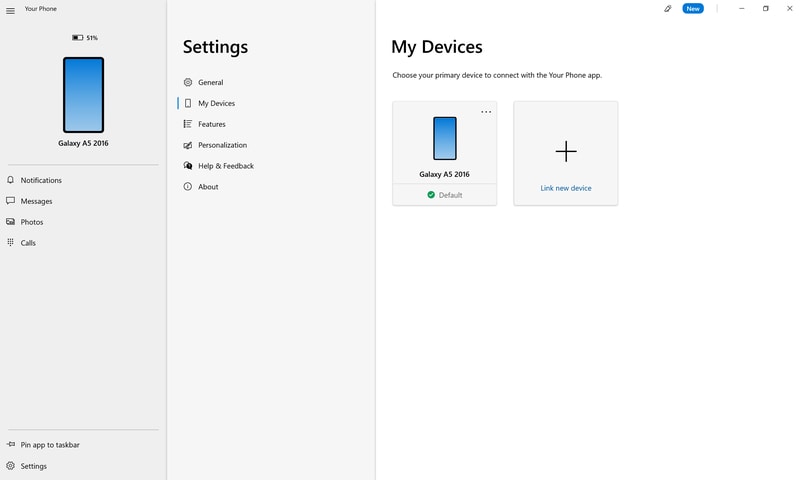Click the pen icon in title bar
The image size is (802, 480).
click(x=667, y=9)
